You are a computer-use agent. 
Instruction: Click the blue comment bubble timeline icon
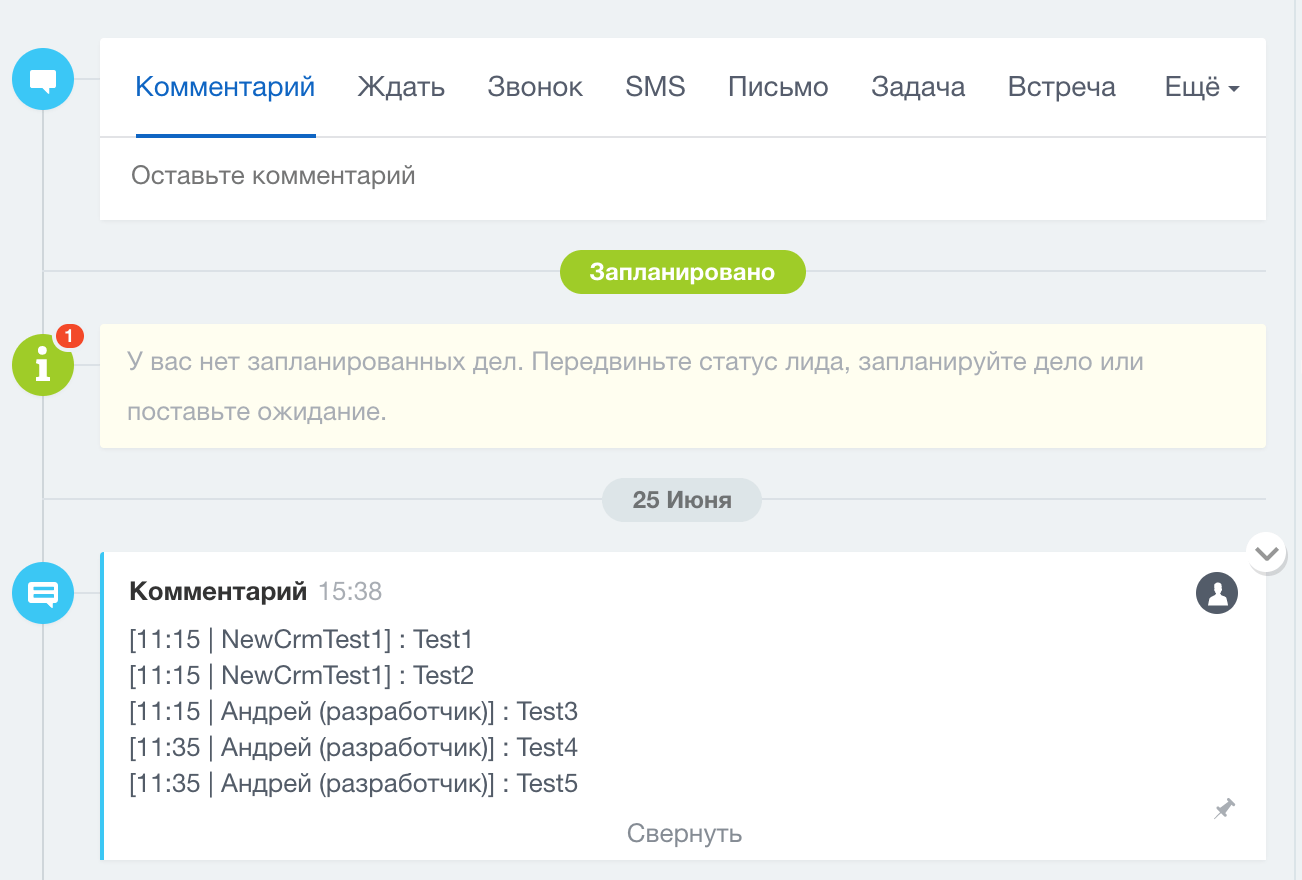[x=43, y=78]
